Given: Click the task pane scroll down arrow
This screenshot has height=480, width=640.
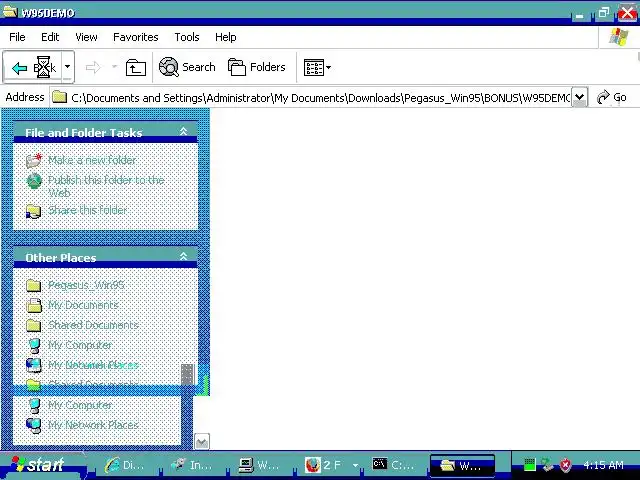Looking at the screenshot, I should [202, 441].
